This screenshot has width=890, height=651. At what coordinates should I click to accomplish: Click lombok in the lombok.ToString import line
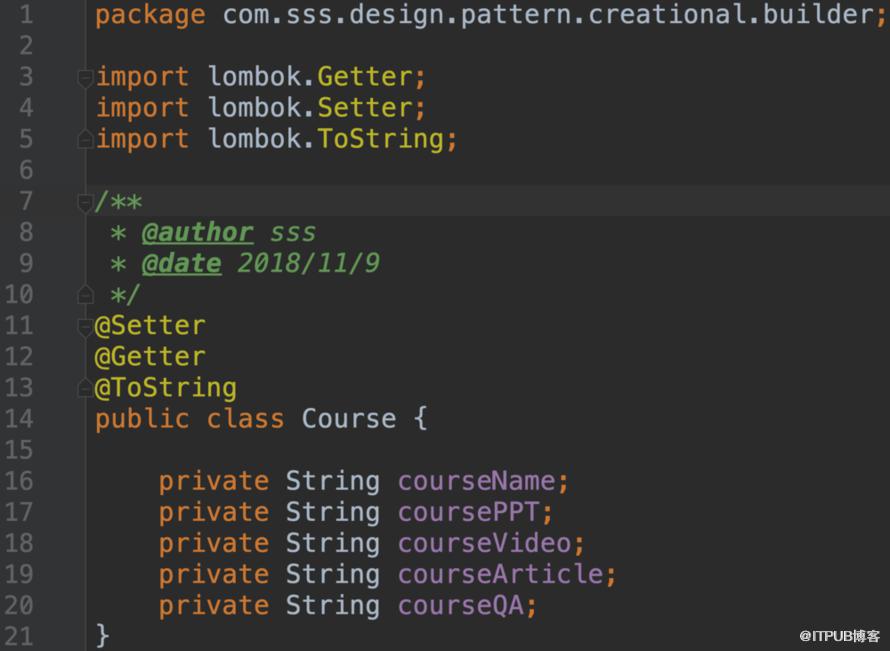(255, 139)
